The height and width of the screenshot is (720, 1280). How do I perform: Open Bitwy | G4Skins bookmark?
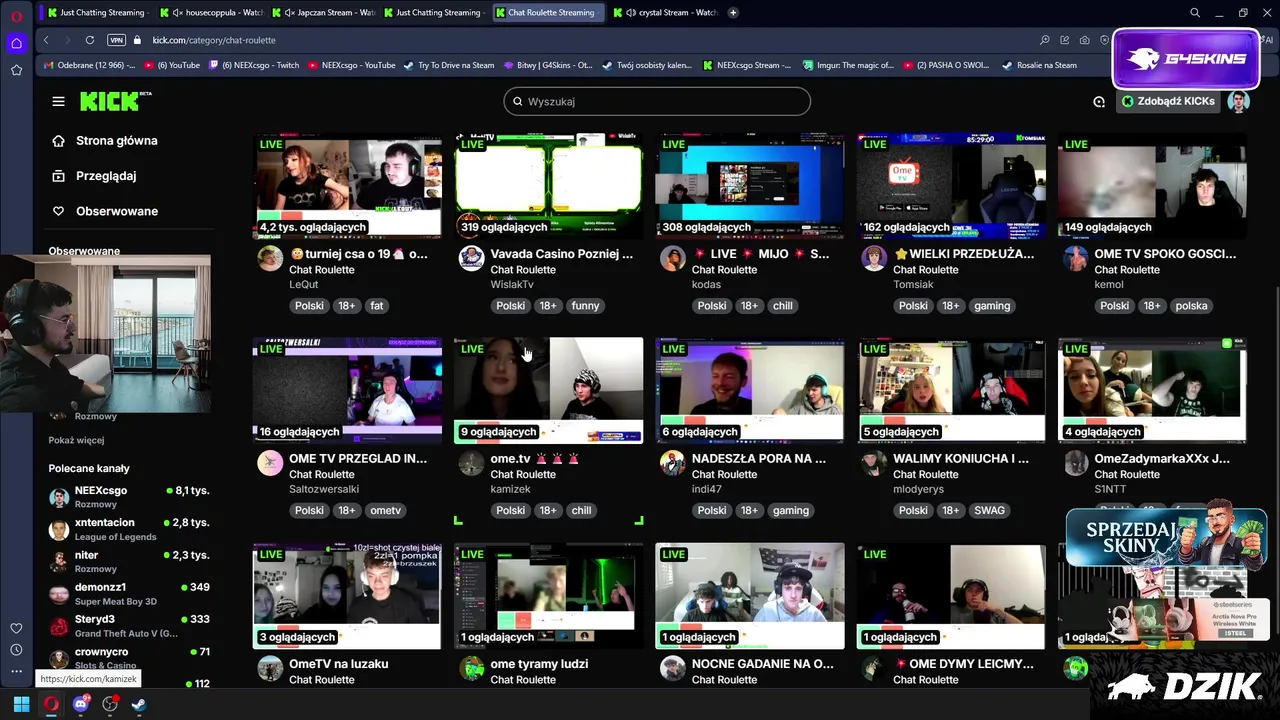[547, 65]
